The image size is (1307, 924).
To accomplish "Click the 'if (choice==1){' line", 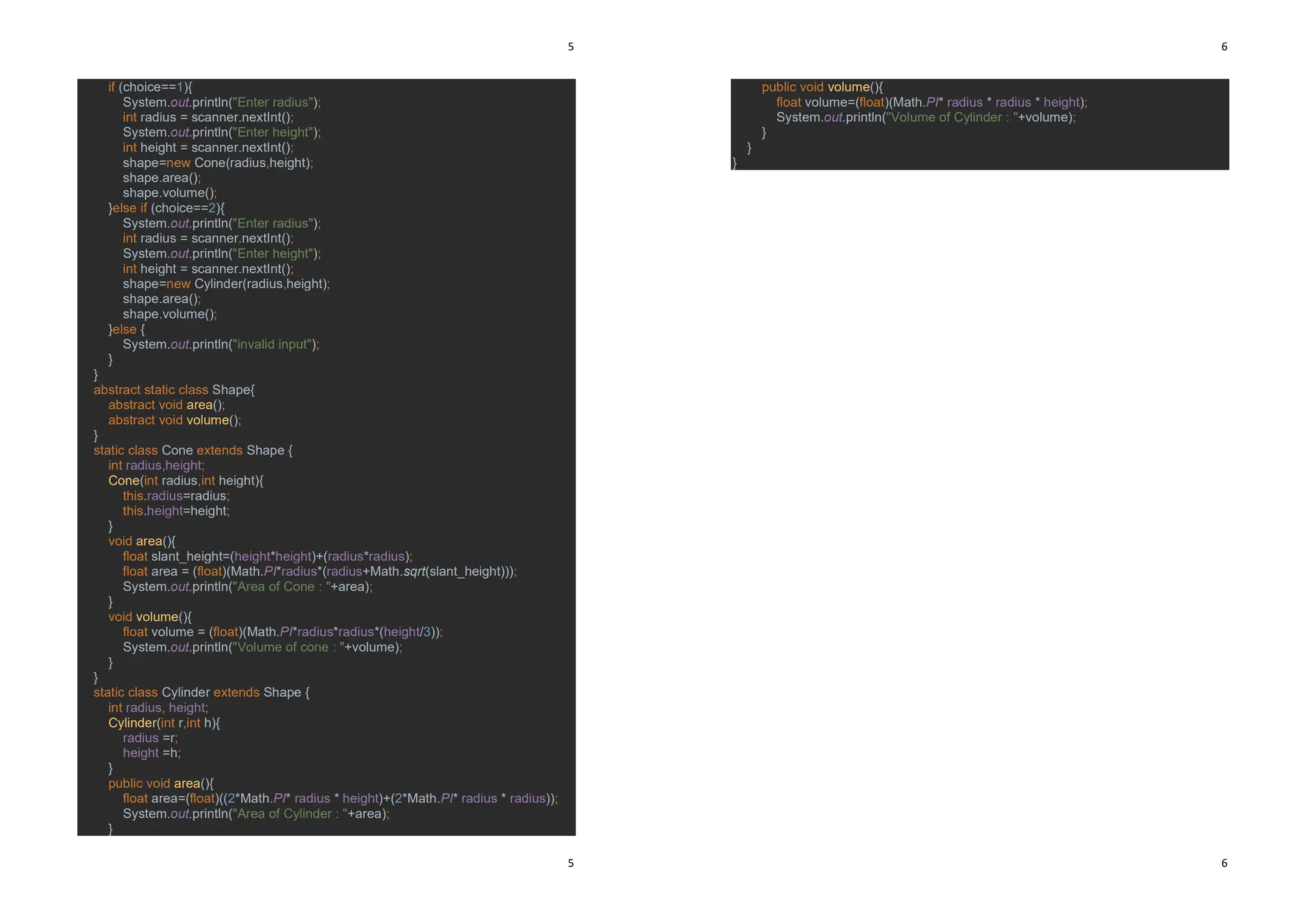I will click(150, 87).
